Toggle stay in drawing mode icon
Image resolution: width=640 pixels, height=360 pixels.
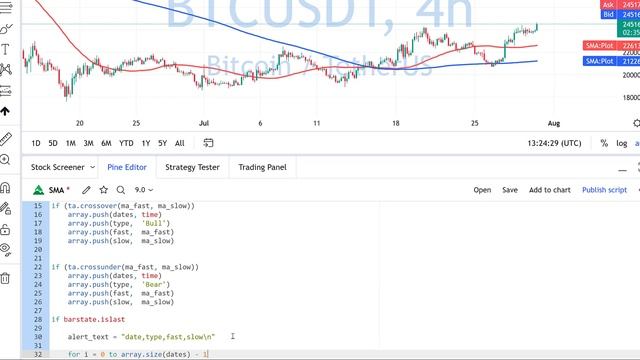pyautogui.click(x=6, y=209)
